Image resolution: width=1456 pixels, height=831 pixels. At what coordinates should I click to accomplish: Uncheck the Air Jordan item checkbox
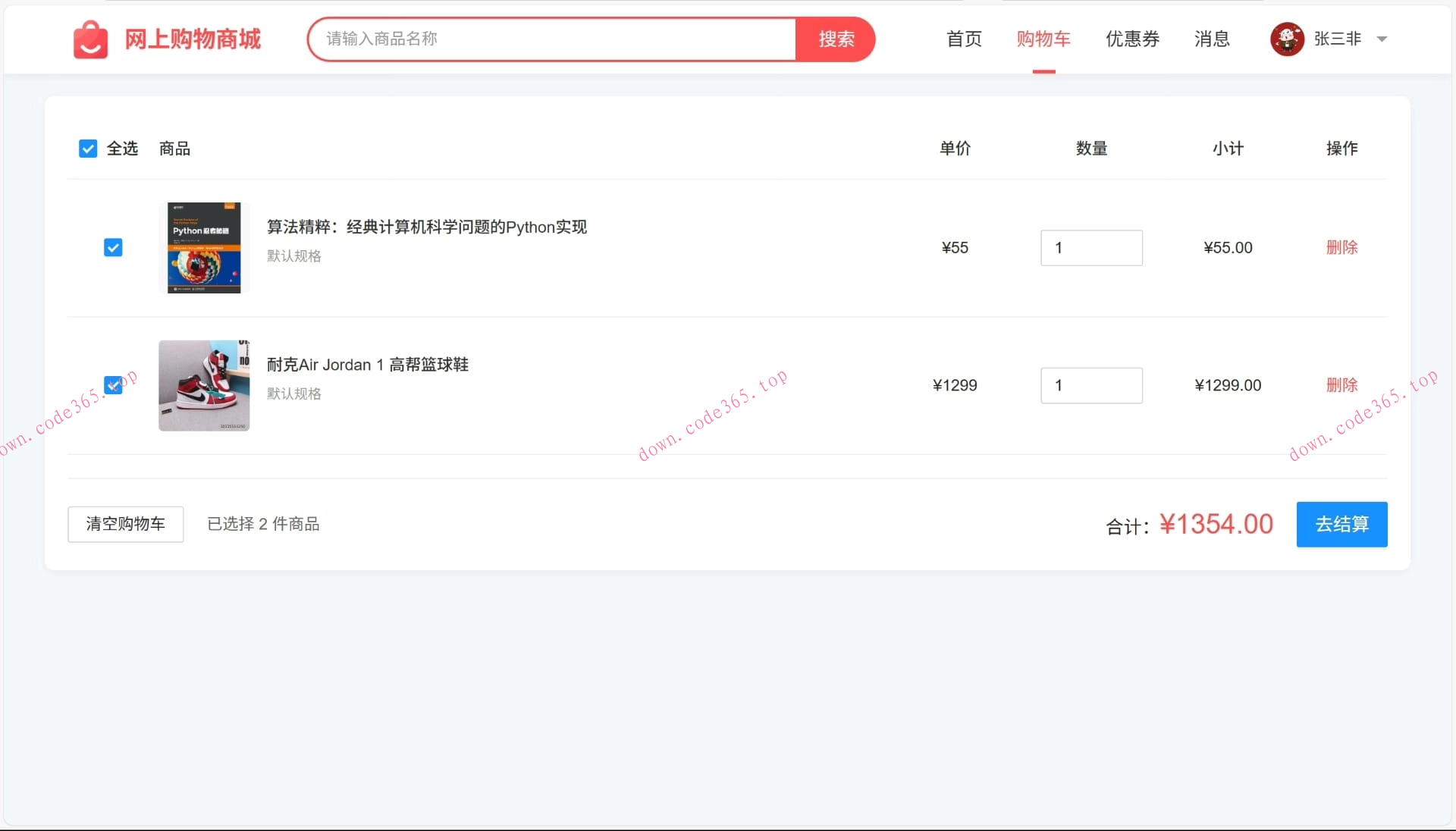[x=113, y=385]
